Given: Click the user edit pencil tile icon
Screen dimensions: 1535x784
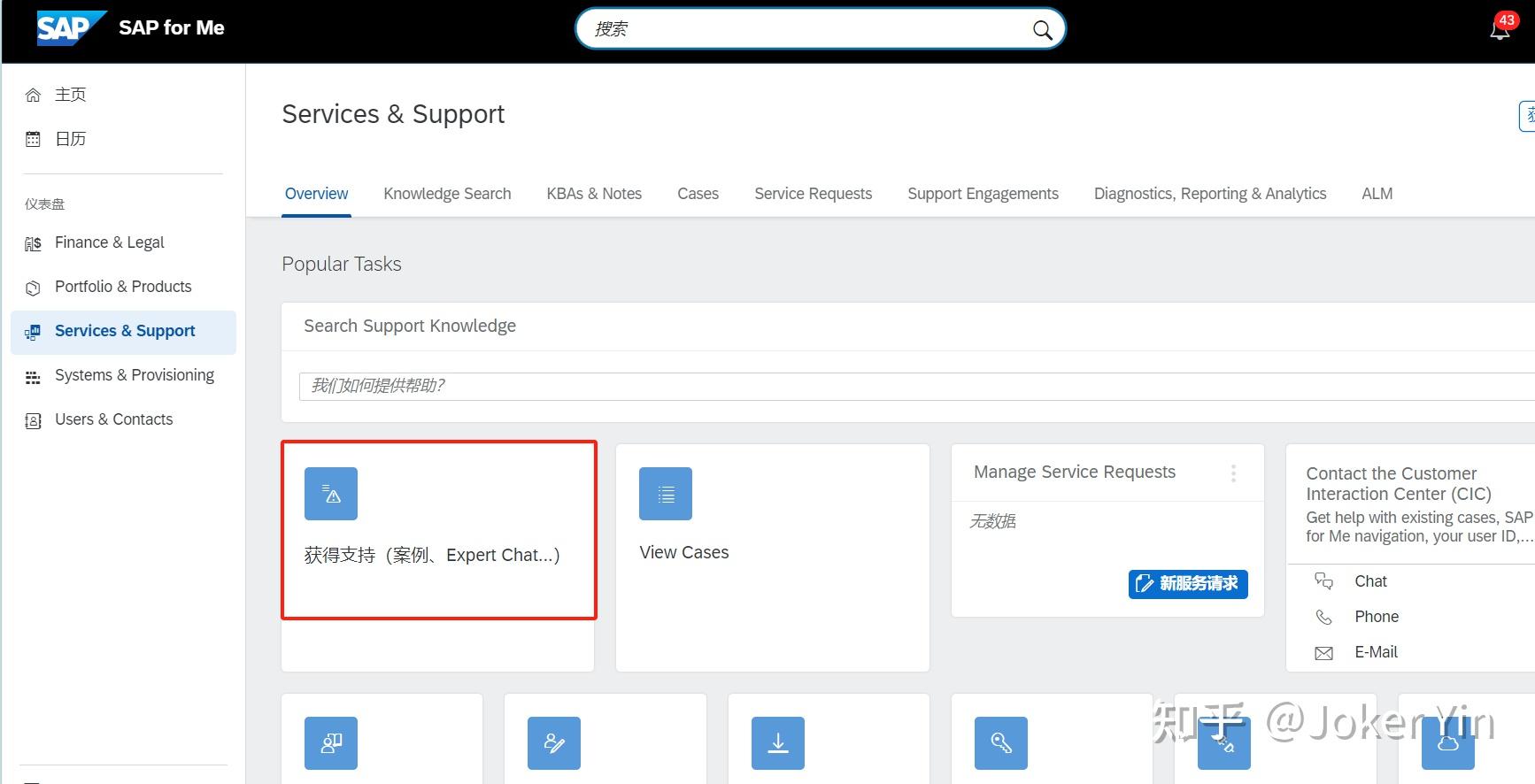Looking at the screenshot, I should pyautogui.click(x=554, y=743).
